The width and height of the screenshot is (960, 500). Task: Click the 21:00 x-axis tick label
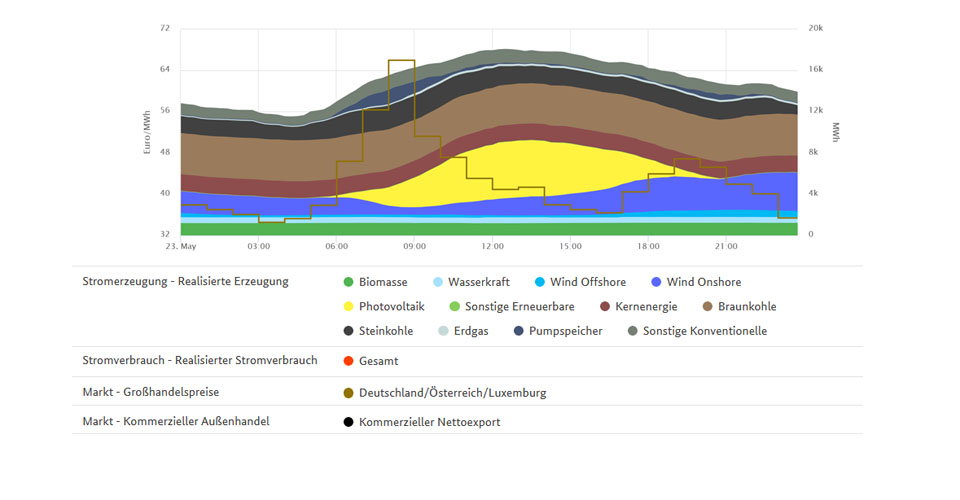pos(726,247)
